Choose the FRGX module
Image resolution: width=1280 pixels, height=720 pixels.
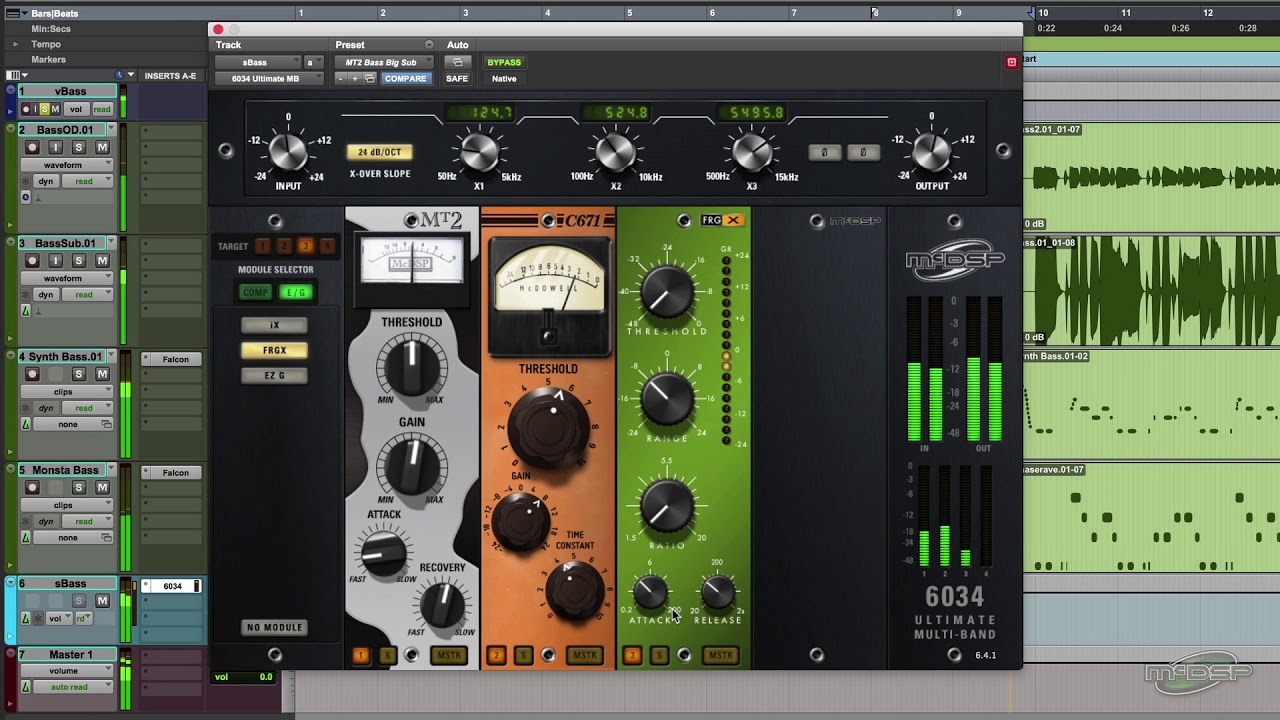274,350
